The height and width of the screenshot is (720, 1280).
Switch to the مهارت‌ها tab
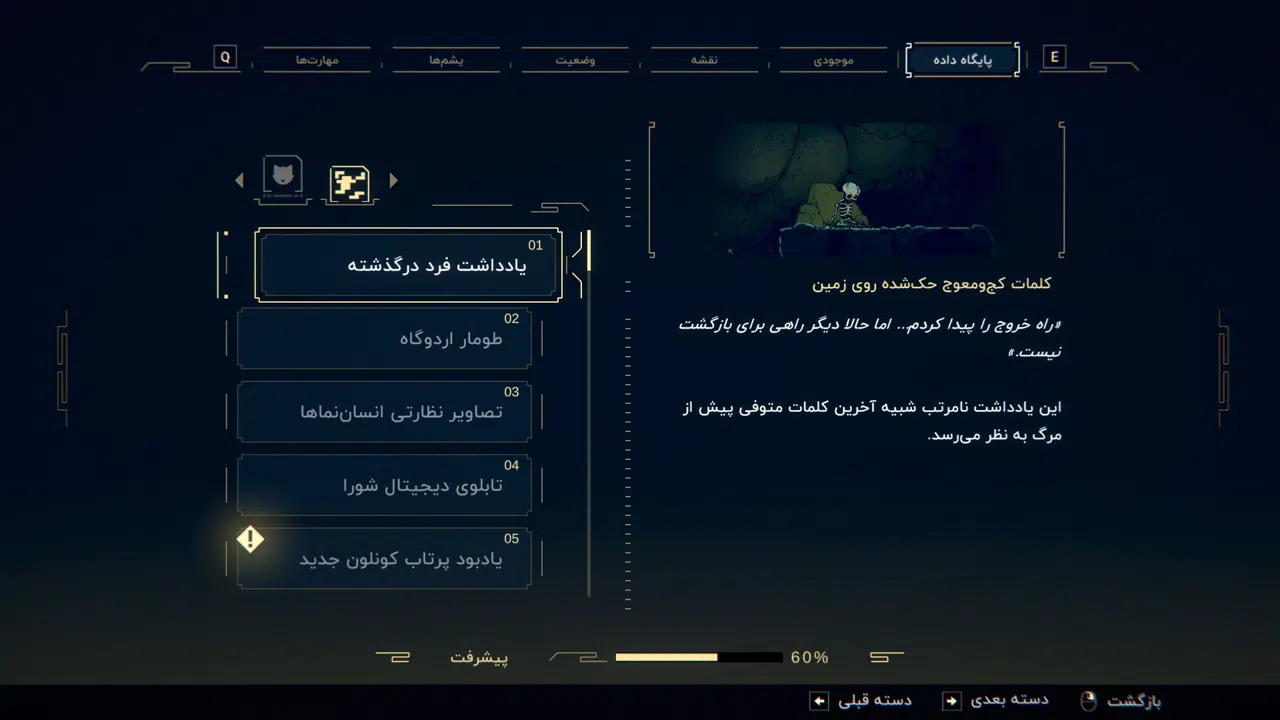pos(317,60)
